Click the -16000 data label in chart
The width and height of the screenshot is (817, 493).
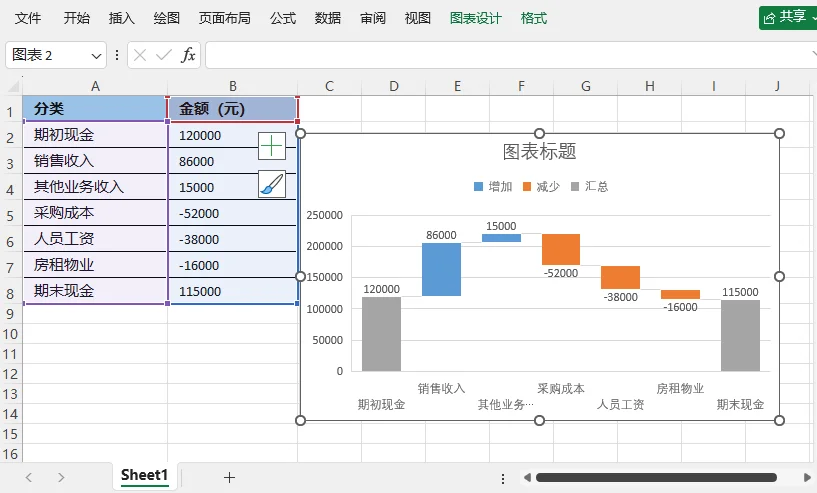680,307
